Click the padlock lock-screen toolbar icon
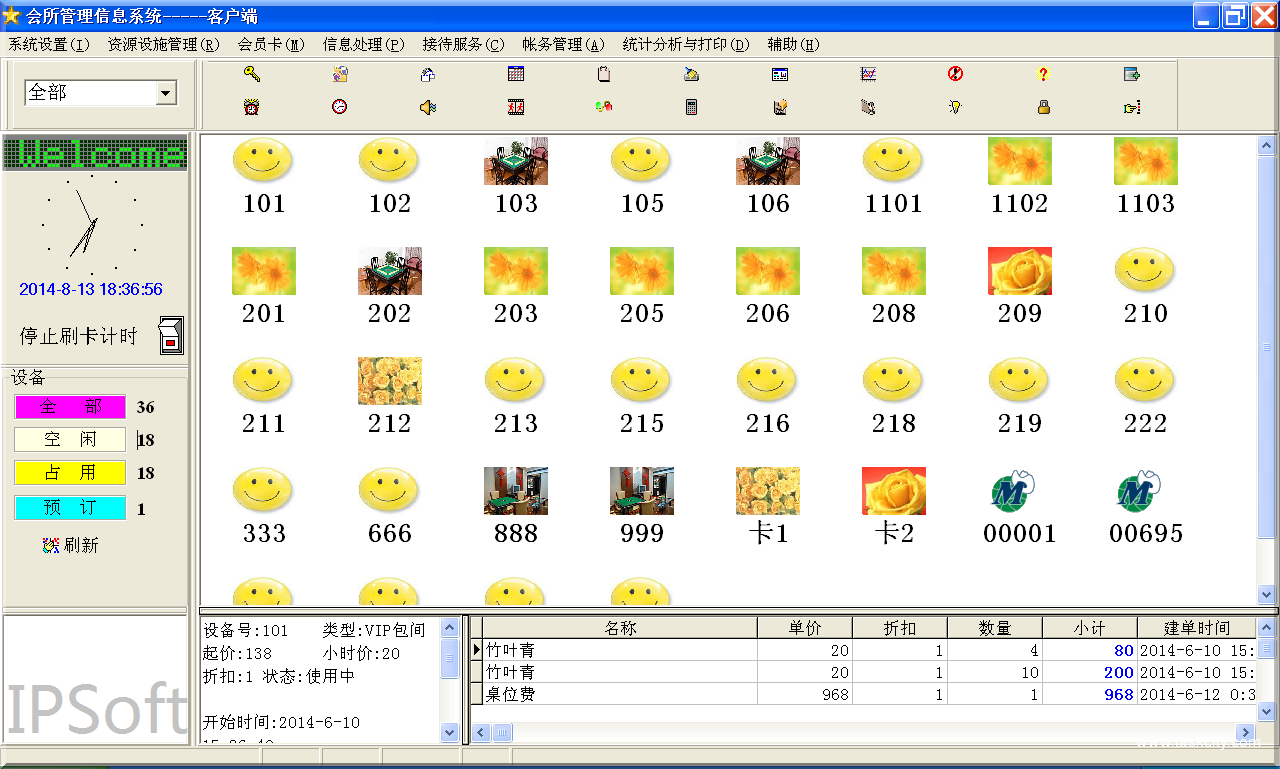 tap(1044, 107)
